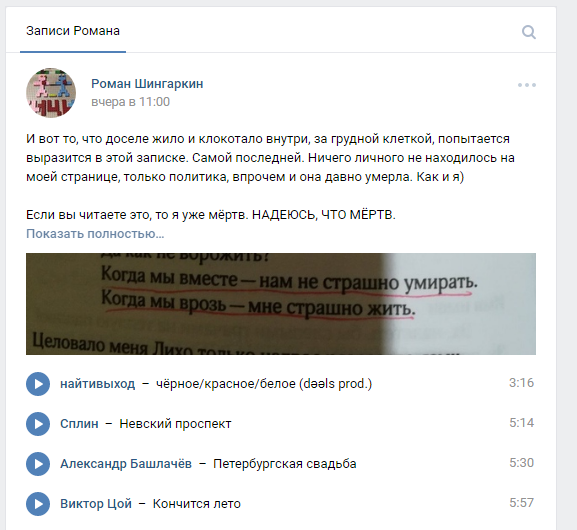
Task: Open search in Roman's posts
Action: pos(528,32)
